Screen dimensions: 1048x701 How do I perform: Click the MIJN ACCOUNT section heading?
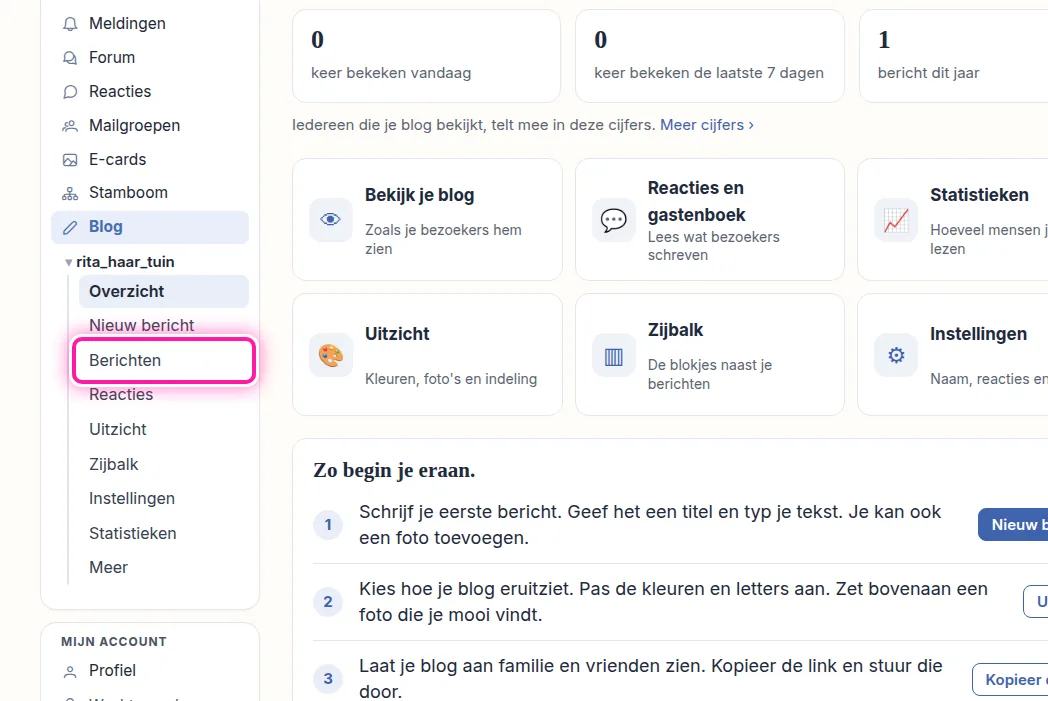114,642
